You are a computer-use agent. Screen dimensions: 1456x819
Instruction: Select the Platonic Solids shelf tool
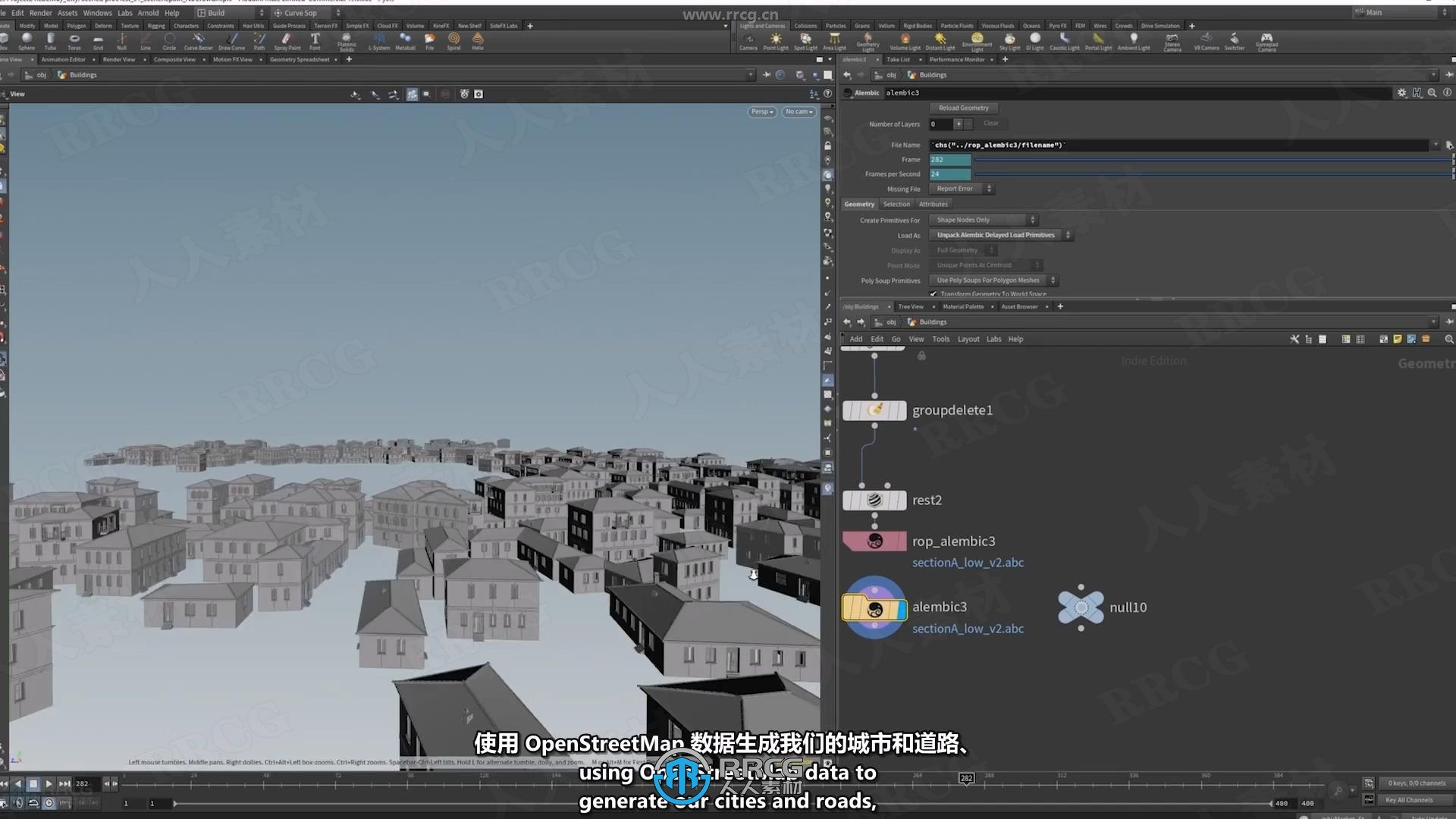tap(347, 42)
